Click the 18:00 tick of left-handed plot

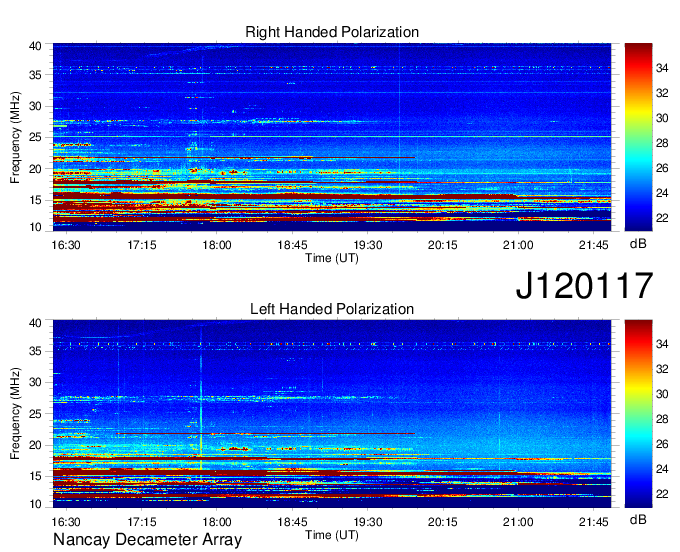[217, 522]
